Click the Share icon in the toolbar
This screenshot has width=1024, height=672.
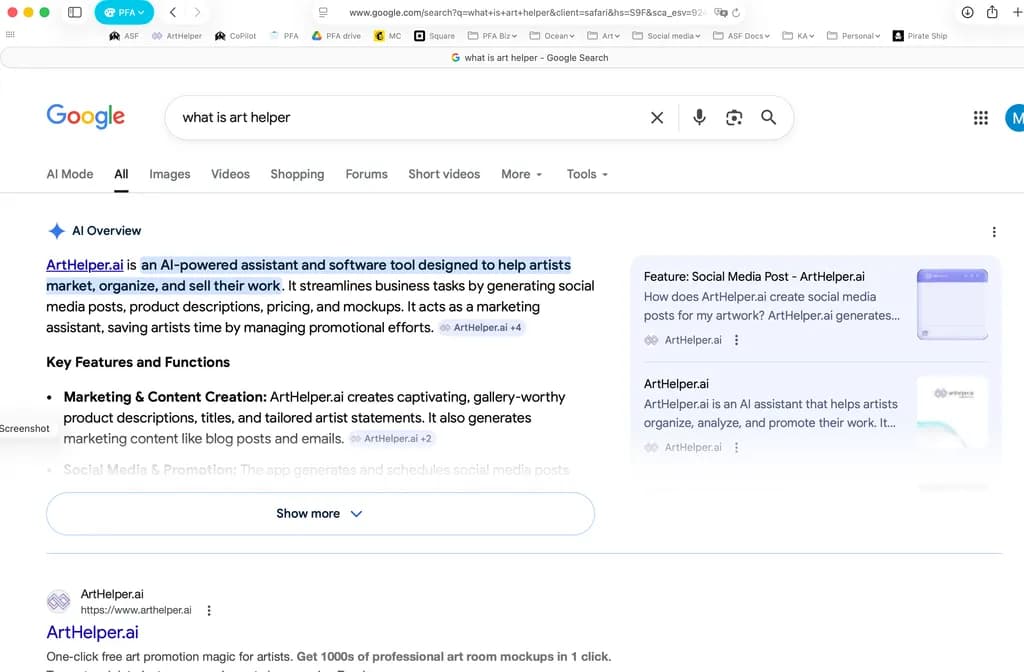992,12
